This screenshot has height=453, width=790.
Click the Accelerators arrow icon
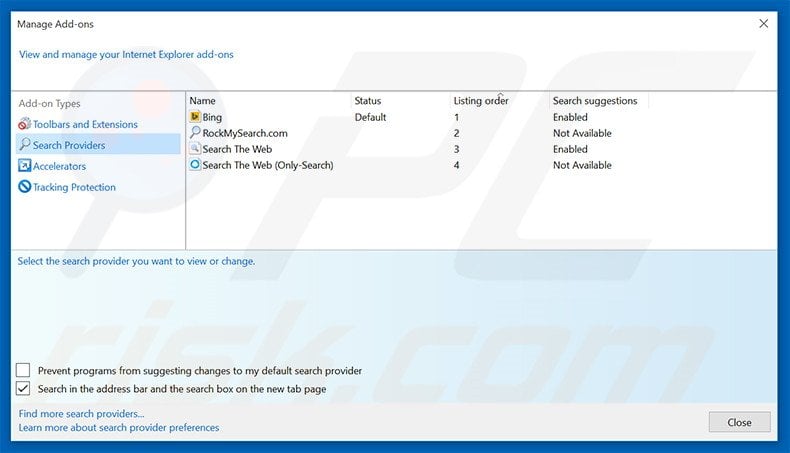(x=24, y=166)
